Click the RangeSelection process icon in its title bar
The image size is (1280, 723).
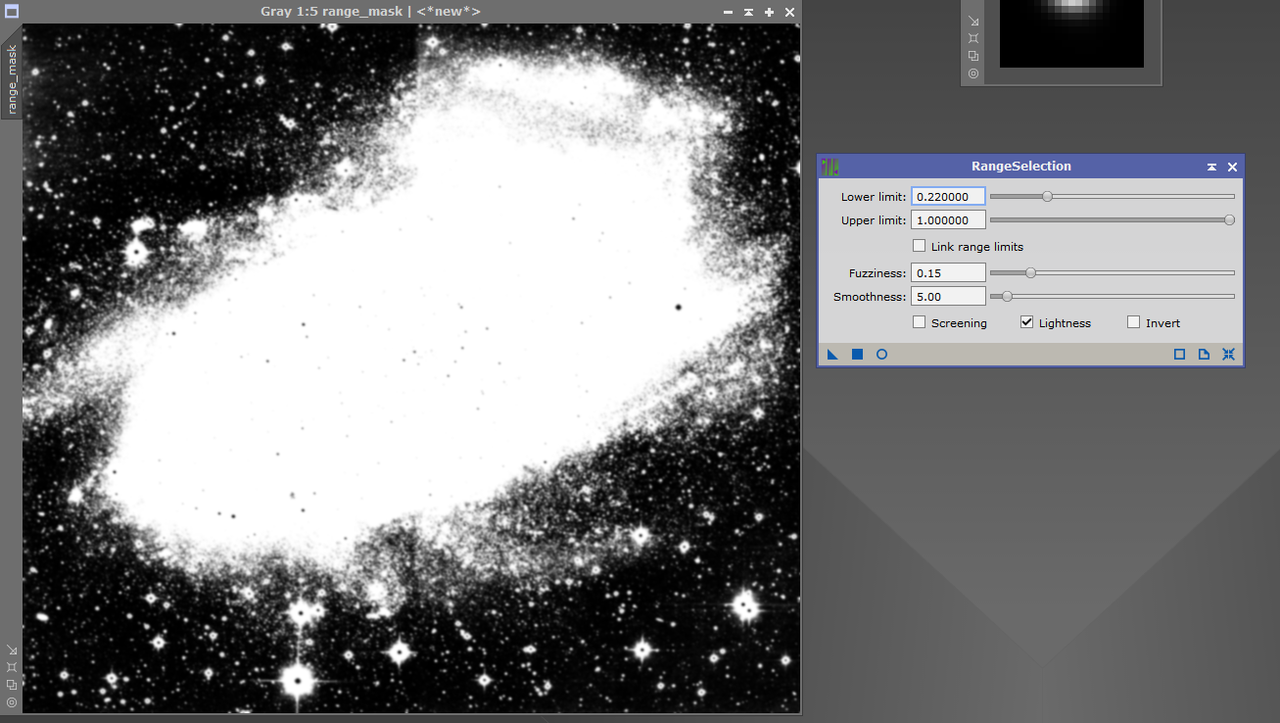830,167
